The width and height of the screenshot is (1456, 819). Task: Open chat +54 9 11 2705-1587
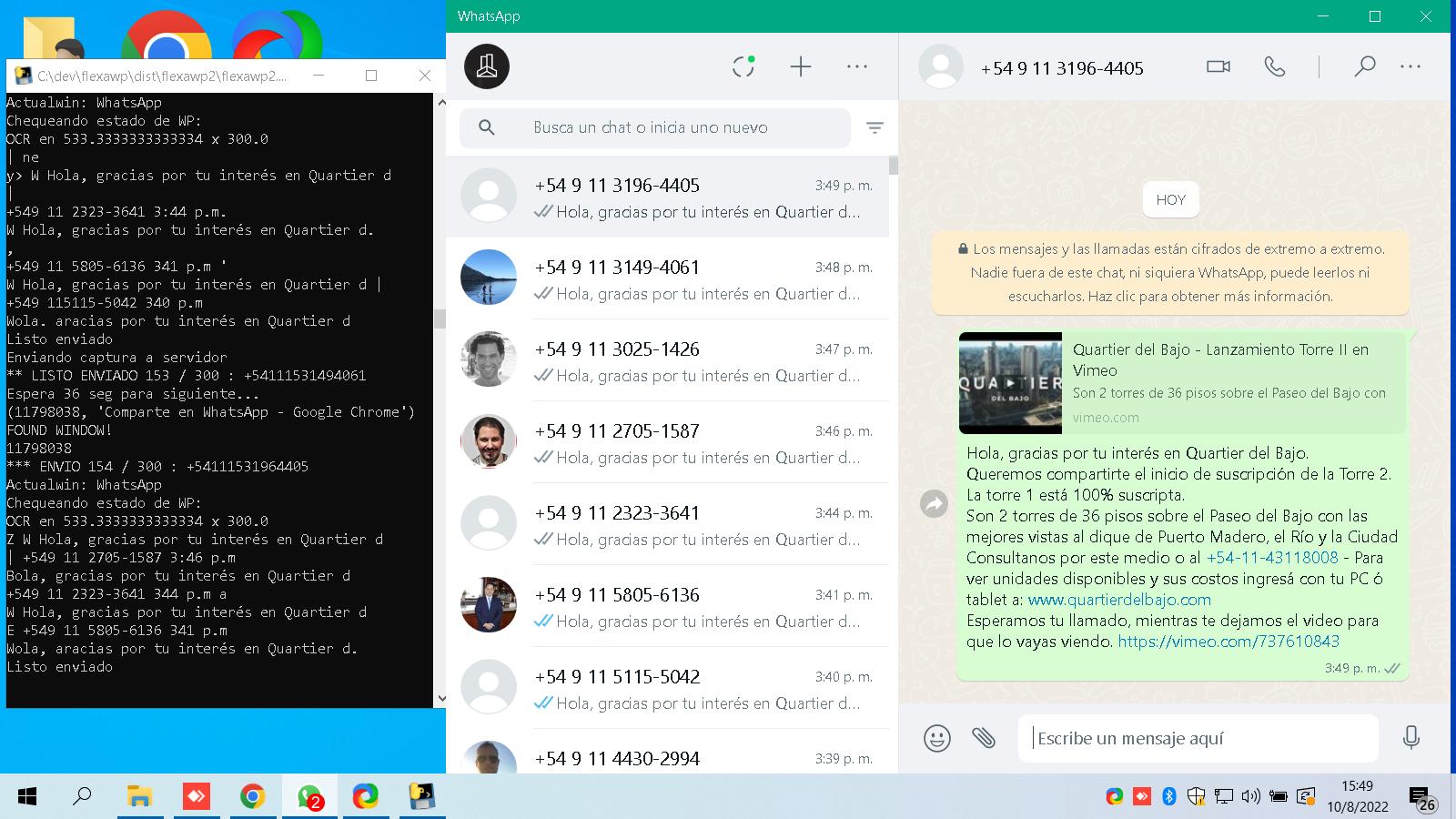pyautogui.click(x=667, y=443)
